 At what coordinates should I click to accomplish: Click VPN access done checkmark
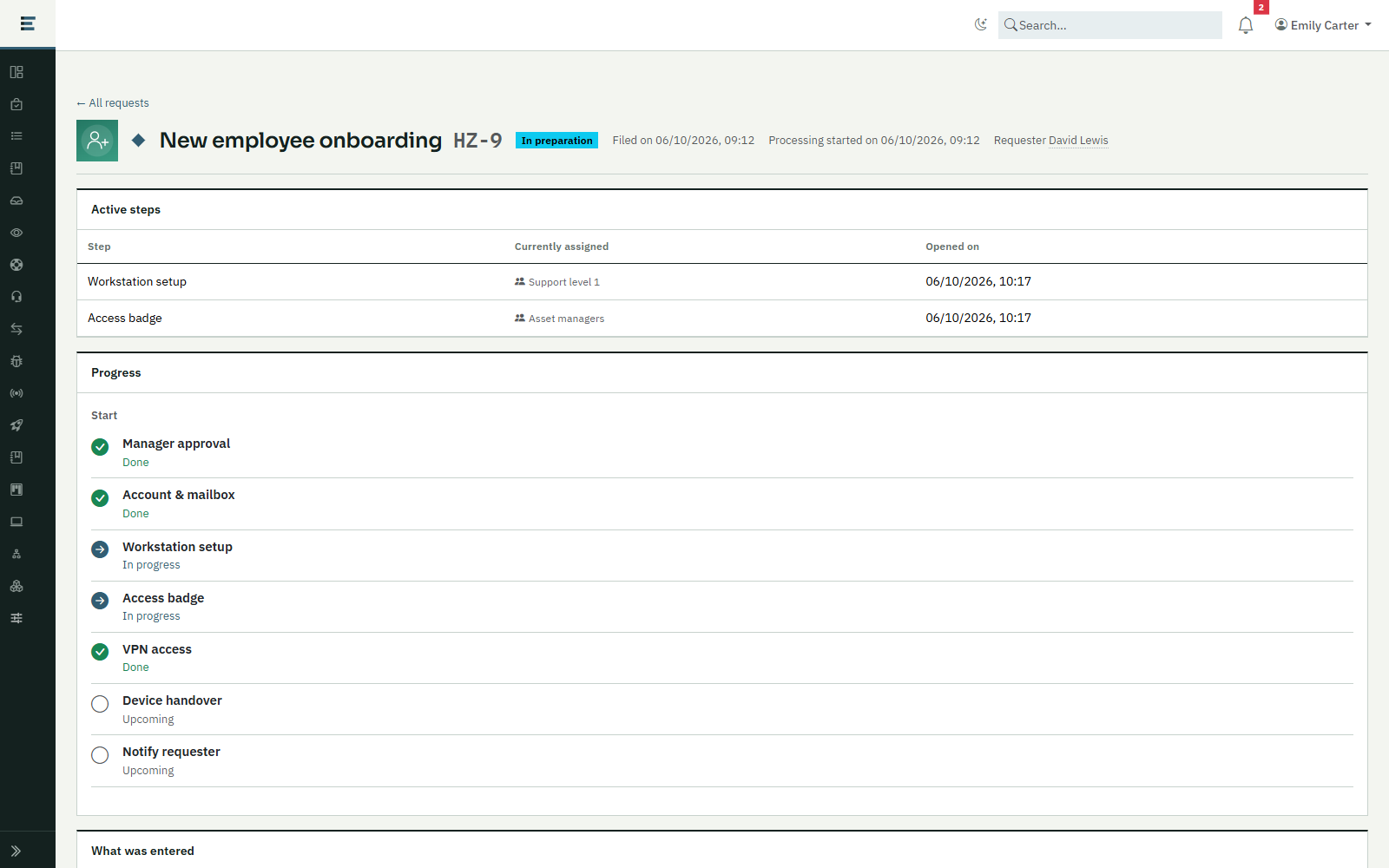(x=100, y=652)
